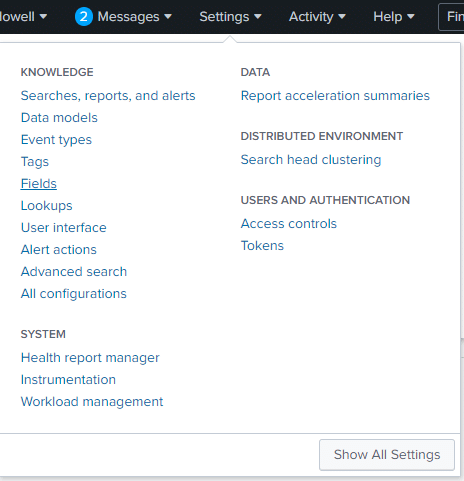Image resolution: width=464 pixels, height=481 pixels.
Task: Open Searches, reports, and alerts
Action: 108,96
